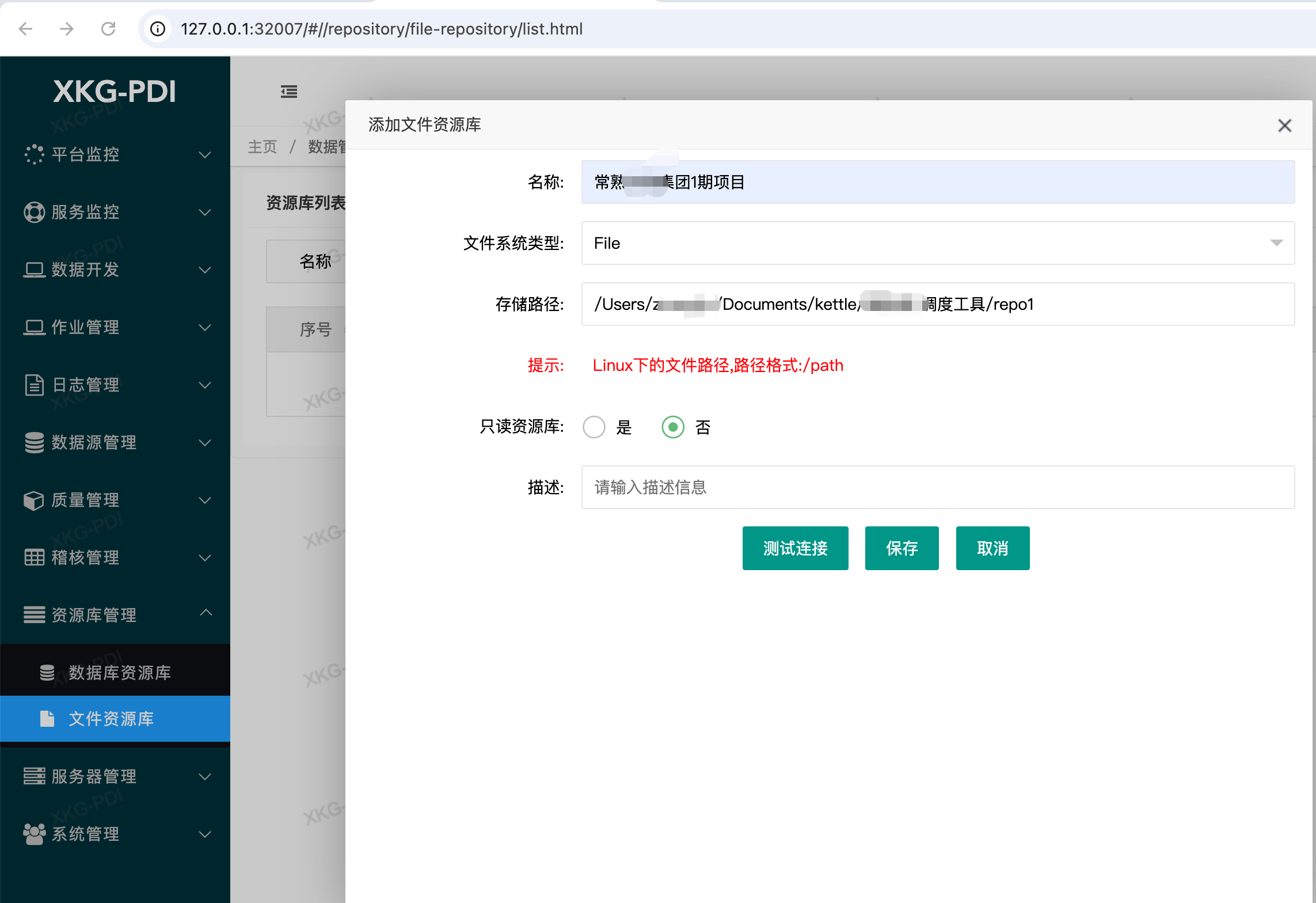This screenshot has height=903, width=1316.
Task: Select the 数据源管理 datasource icon
Action: [x=35, y=442]
